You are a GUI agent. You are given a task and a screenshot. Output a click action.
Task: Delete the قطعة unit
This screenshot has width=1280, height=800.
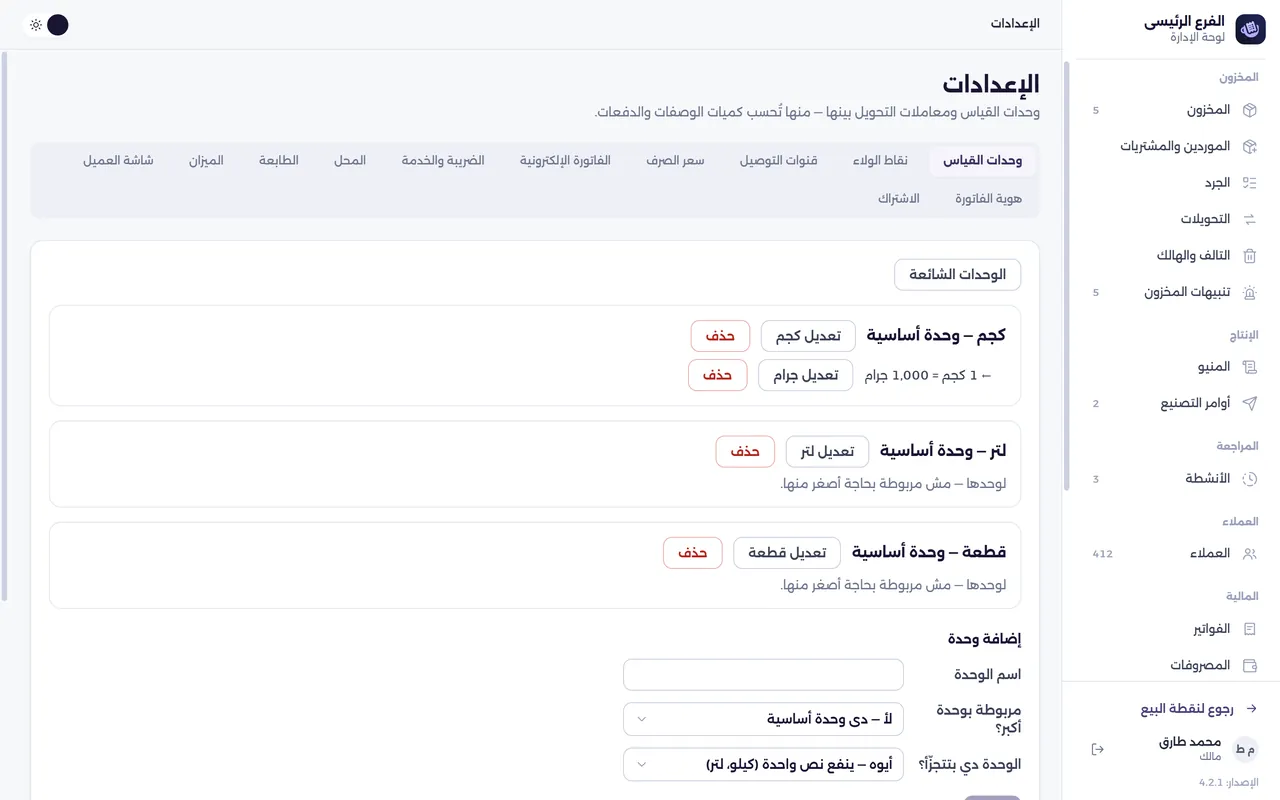(x=693, y=553)
